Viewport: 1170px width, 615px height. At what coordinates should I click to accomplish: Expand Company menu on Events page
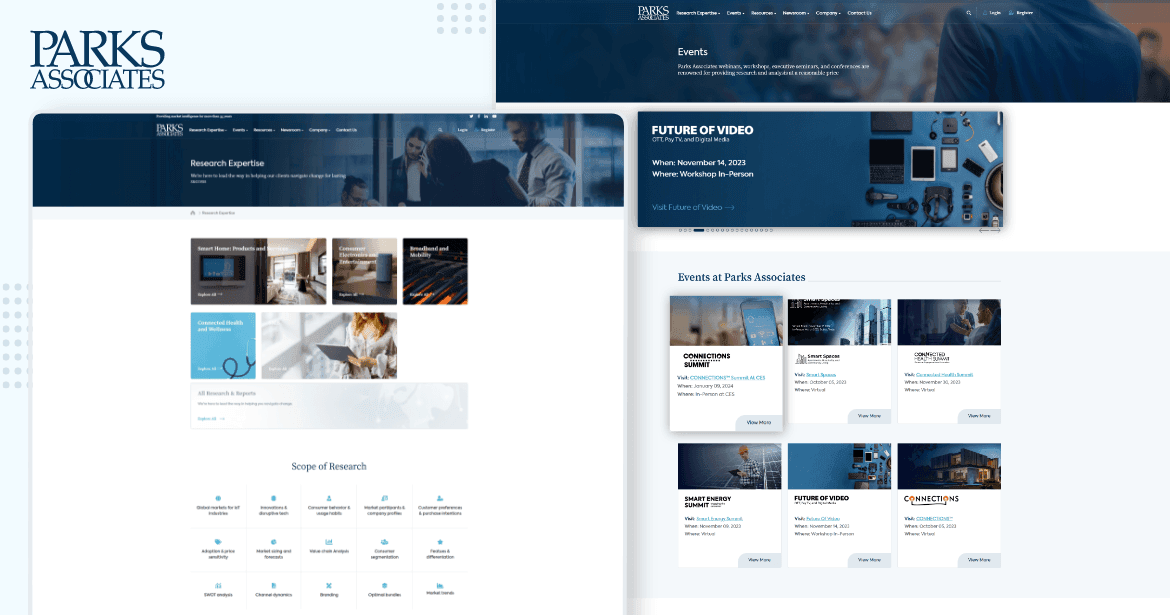(828, 13)
